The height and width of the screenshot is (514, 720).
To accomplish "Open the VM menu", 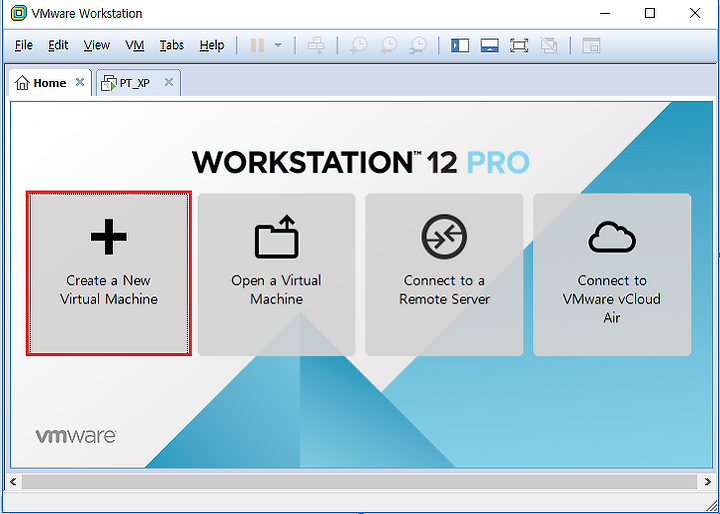I will pos(135,45).
